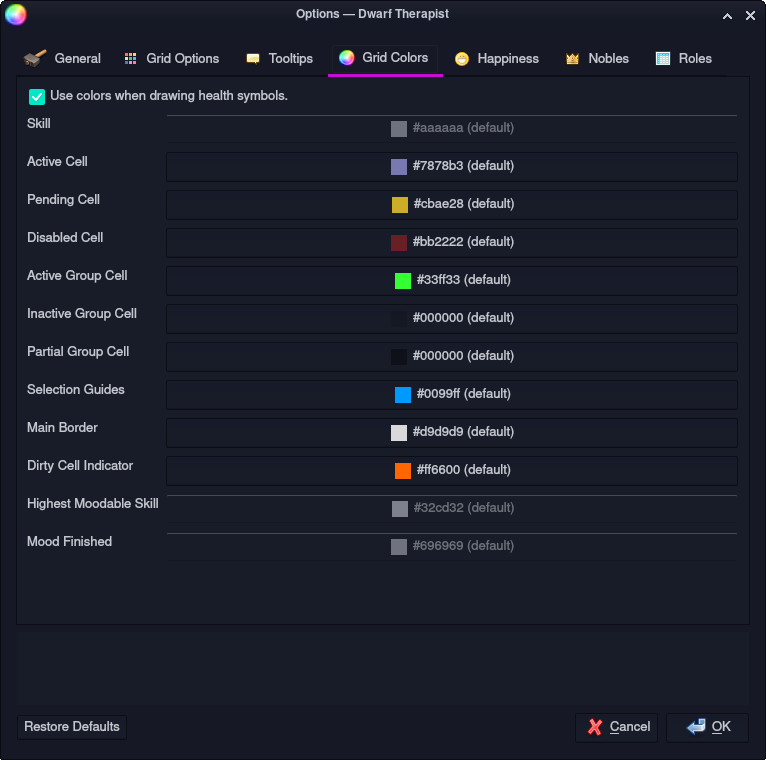Click the Highest Moodable Skill color #32cd32
This screenshot has width=766, height=760.
coord(452,508)
